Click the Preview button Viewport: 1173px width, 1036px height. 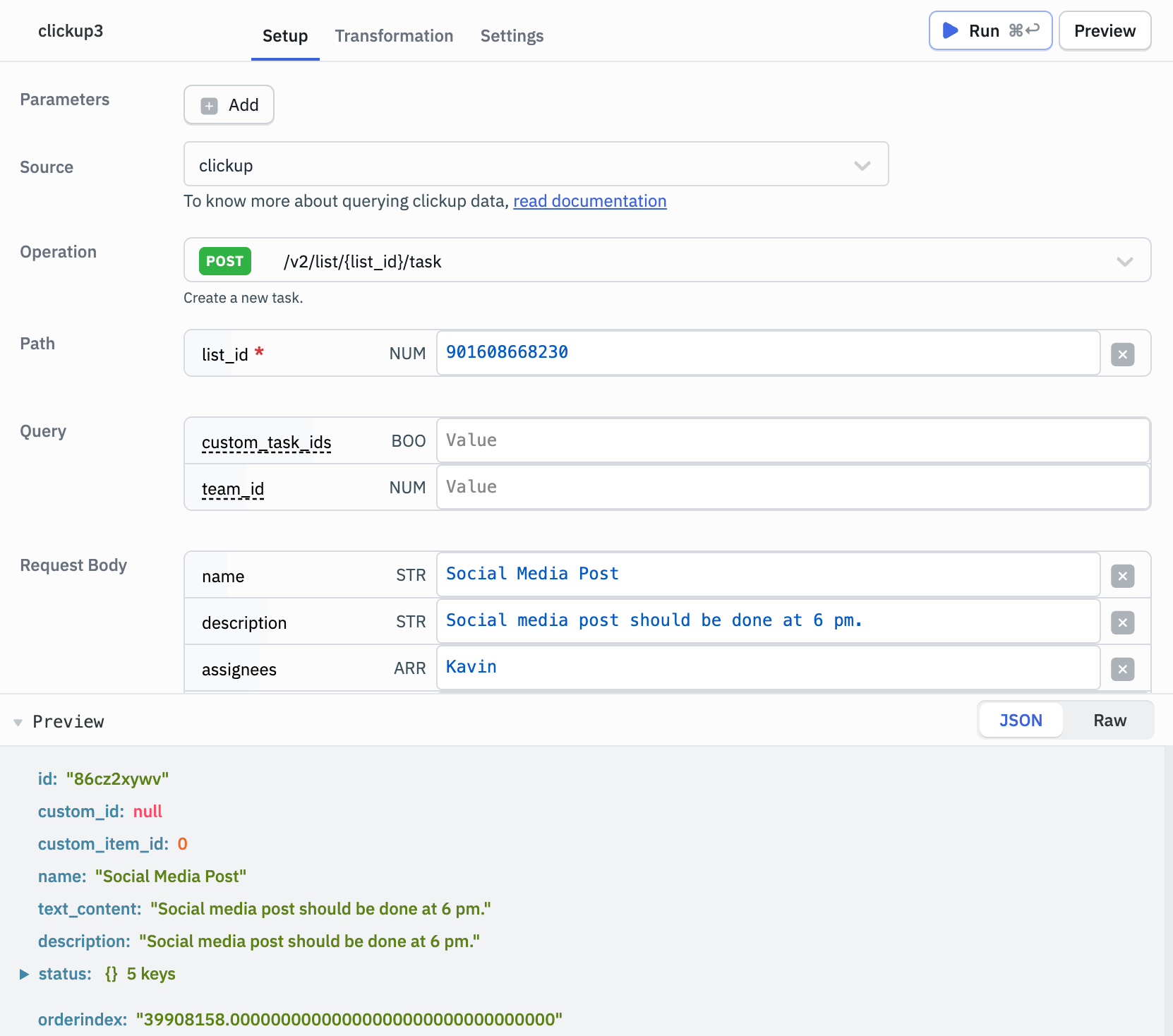click(x=1105, y=30)
